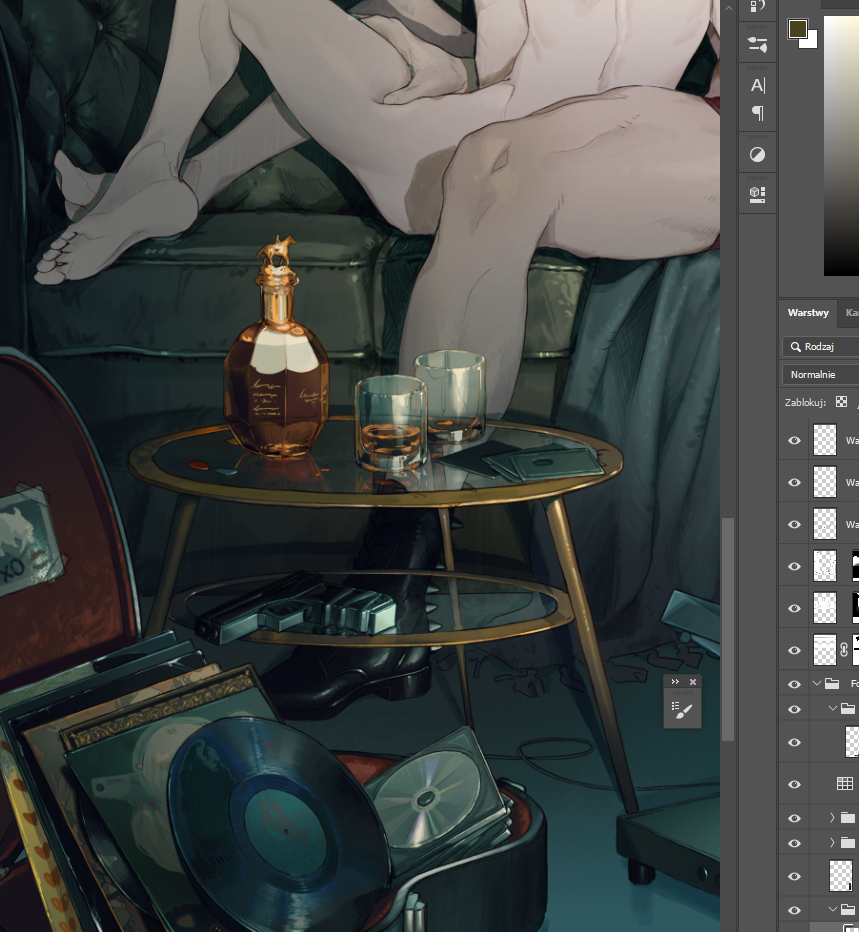The height and width of the screenshot is (932, 859).
Task: Expand the first collapsed folder group
Action: coord(832,818)
